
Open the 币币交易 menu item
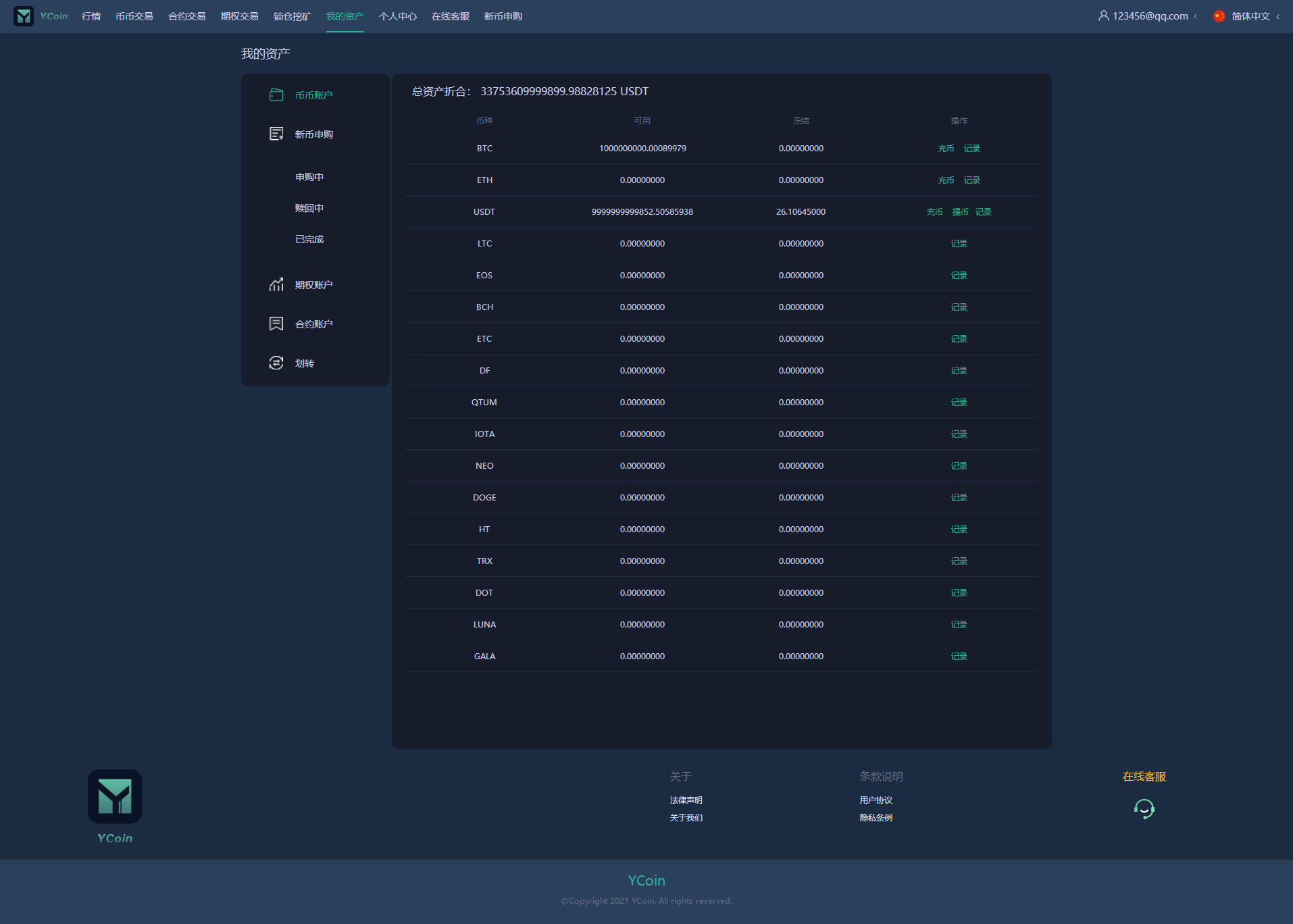134,16
